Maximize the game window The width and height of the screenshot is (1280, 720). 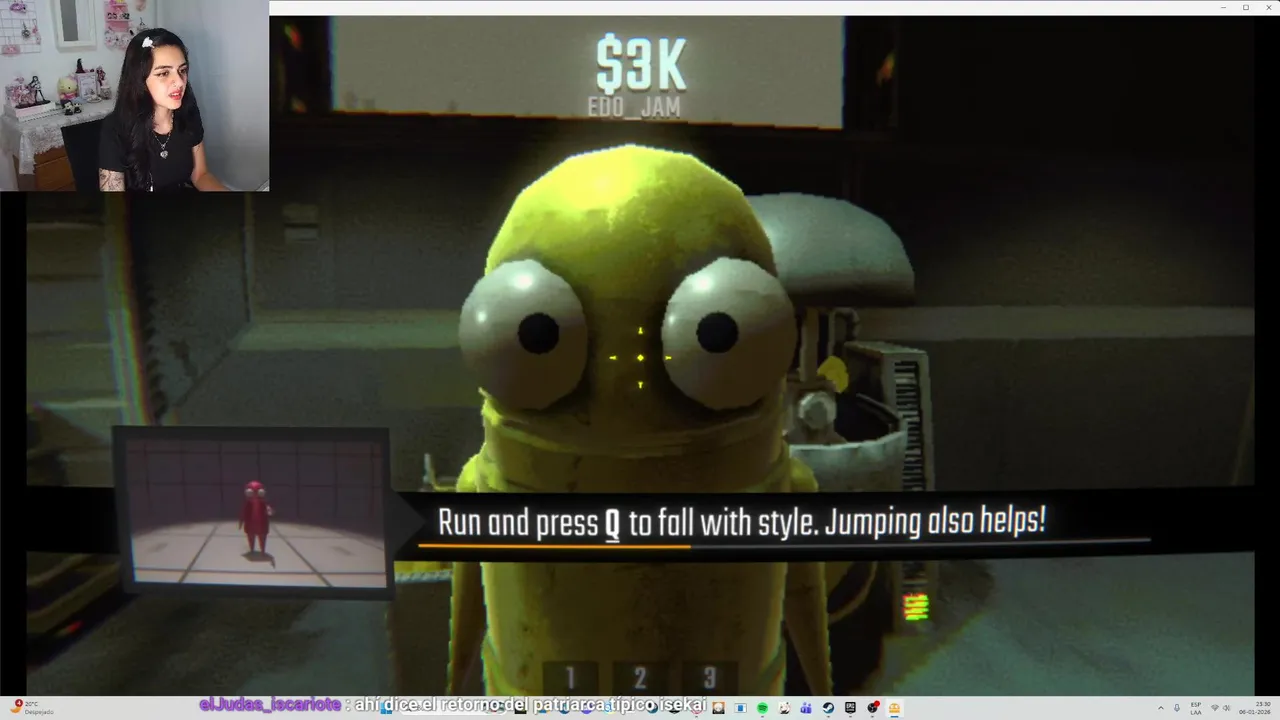pyautogui.click(x=1246, y=7)
